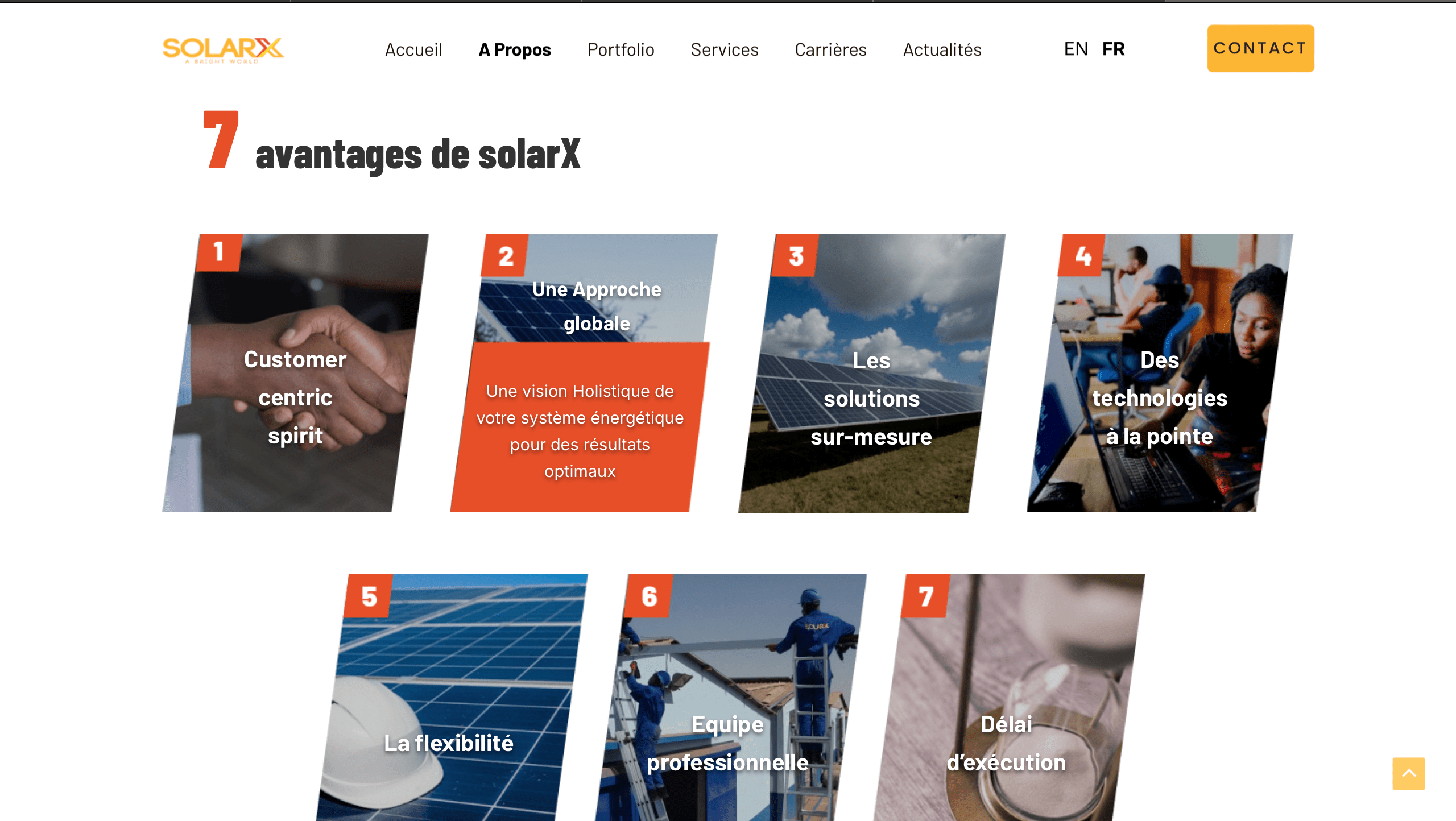This screenshot has width=1456, height=821.
Task: Navigate to Carrières
Action: point(830,50)
